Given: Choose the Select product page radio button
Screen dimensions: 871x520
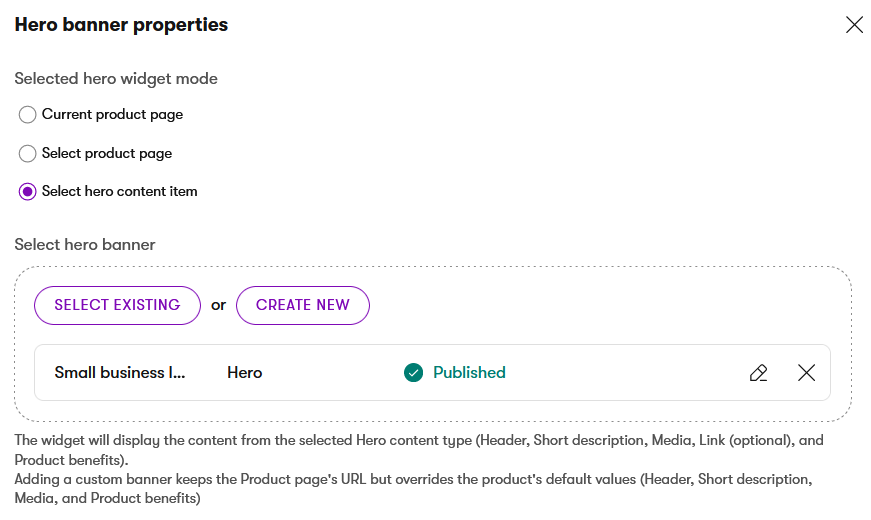Looking at the screenshot, I should click(x=27, y=153).
